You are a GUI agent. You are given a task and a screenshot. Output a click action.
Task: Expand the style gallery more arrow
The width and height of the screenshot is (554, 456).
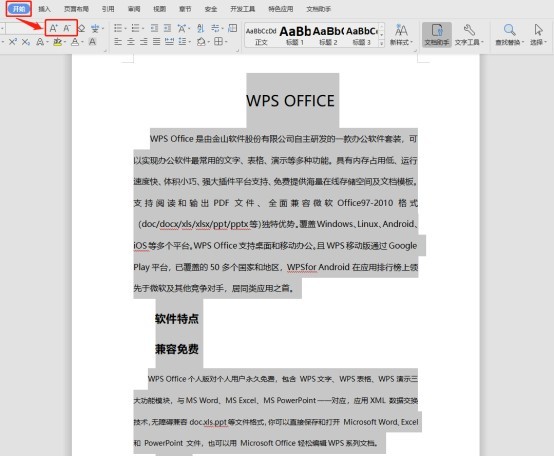pyautogui.click(x=382, y=43)
